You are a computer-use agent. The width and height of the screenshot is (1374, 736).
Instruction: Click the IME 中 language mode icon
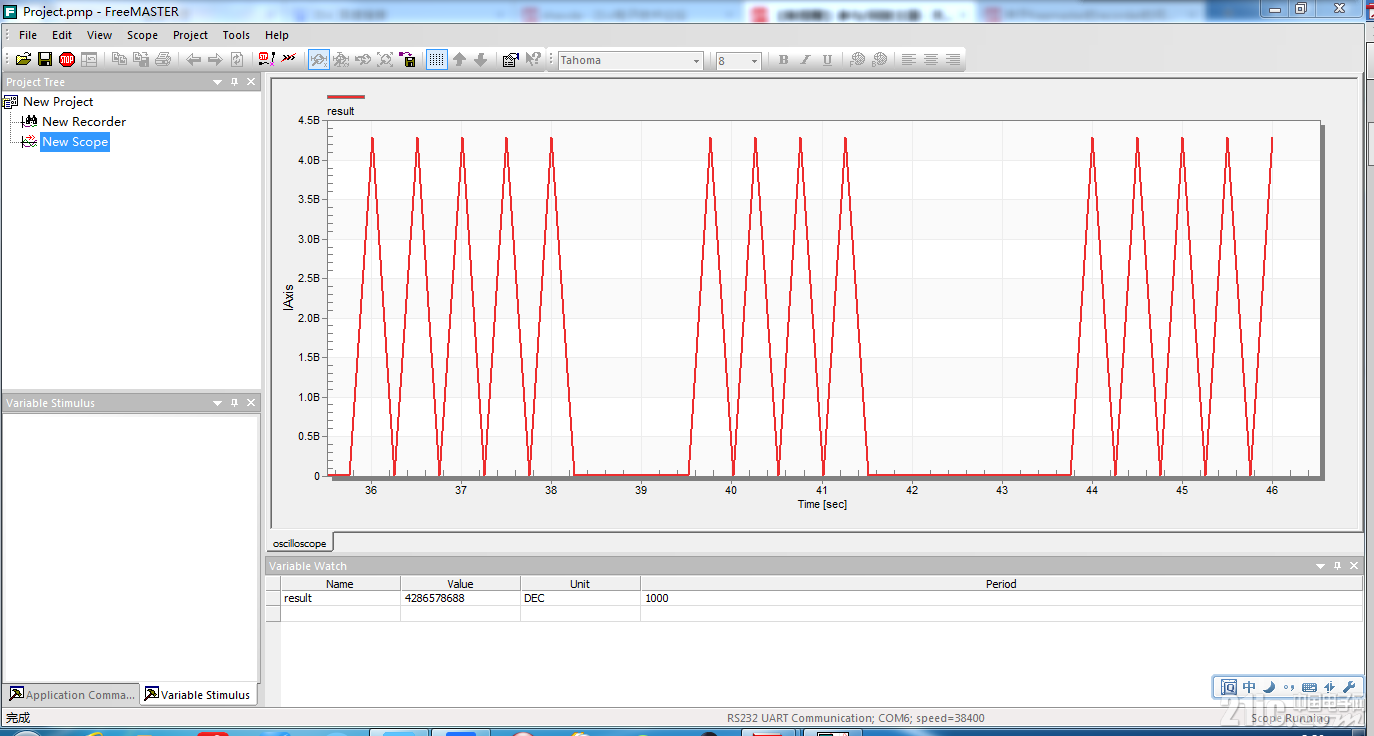(x=1249, y=687)
